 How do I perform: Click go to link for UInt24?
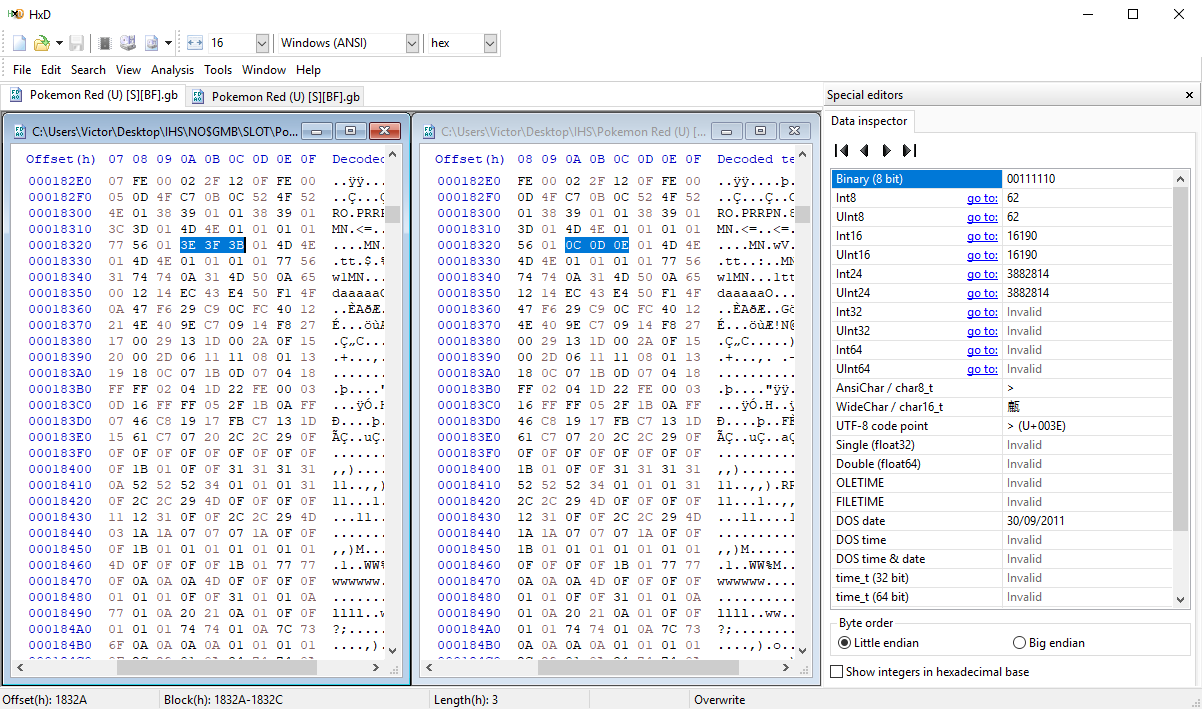[982, 293]
